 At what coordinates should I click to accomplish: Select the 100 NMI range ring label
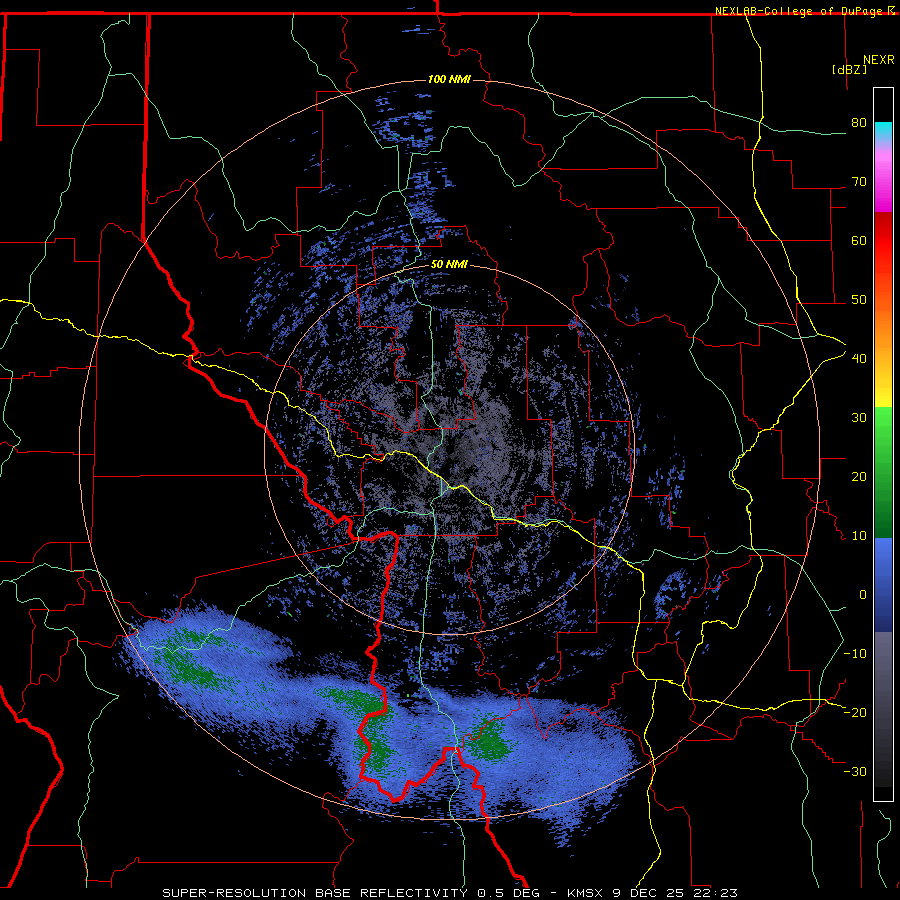point(449,79)
